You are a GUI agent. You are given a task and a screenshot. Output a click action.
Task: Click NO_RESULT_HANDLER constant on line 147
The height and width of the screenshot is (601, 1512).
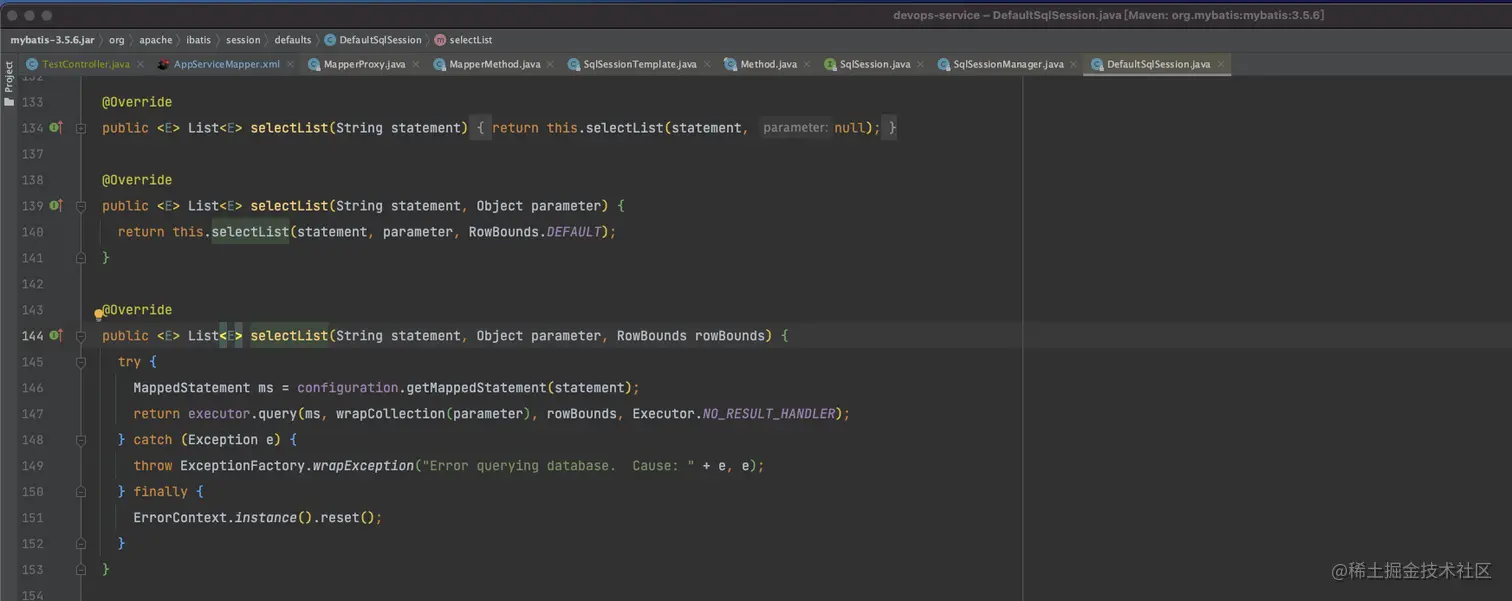768,414
